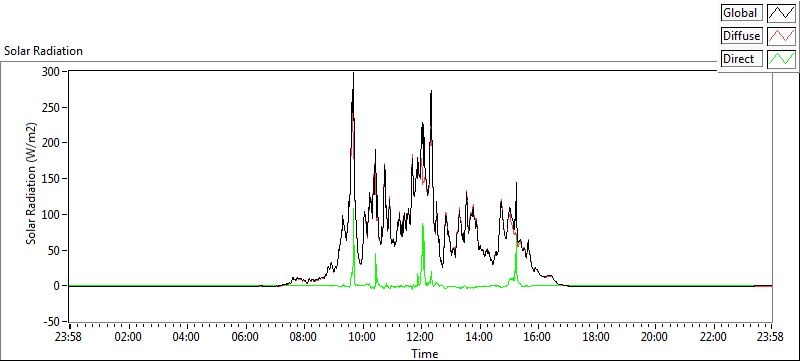The width and height of the screenshot is (800, 361).
Task: Click the -50 y-axis minimum value
Action: point(53,322)
